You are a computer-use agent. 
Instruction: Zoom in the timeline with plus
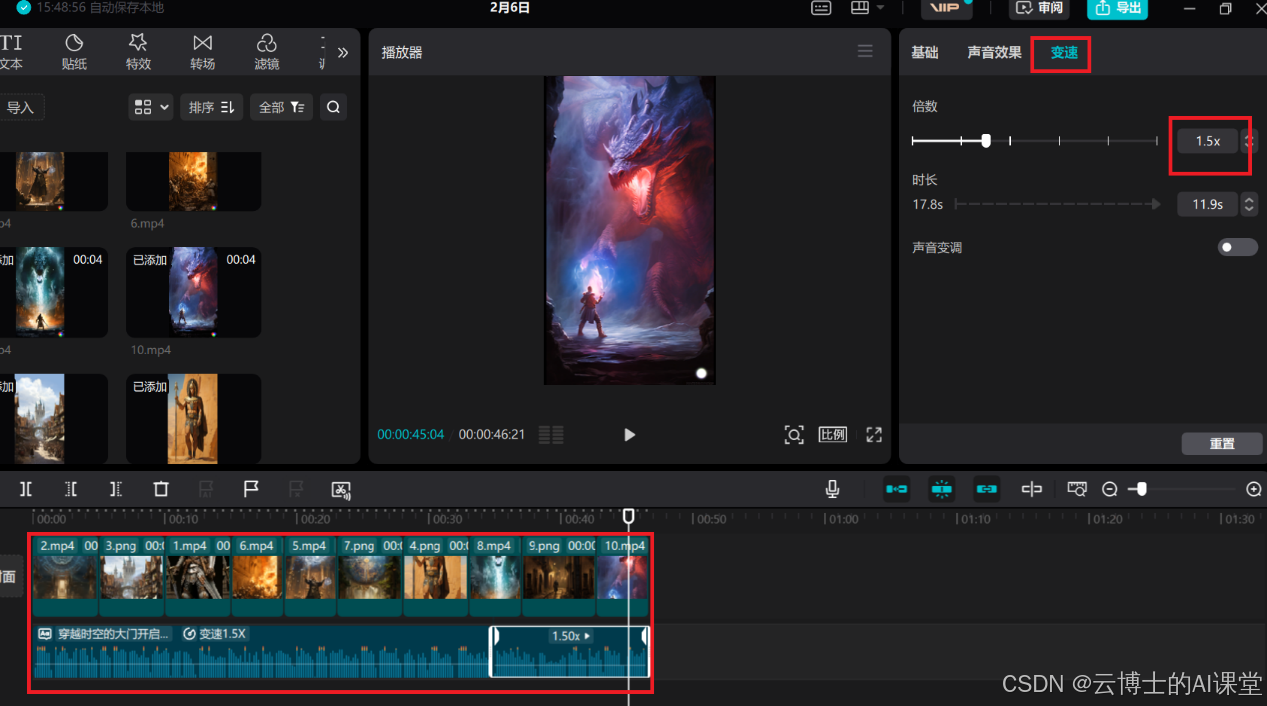point(1254,489)
